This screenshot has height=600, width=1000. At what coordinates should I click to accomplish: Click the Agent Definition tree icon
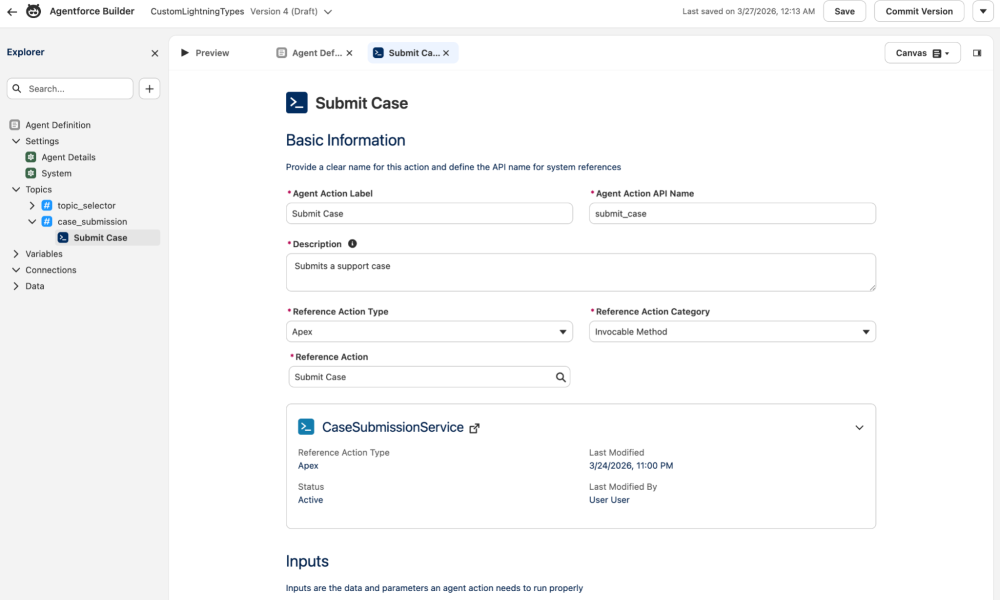(x=15, y=125)
